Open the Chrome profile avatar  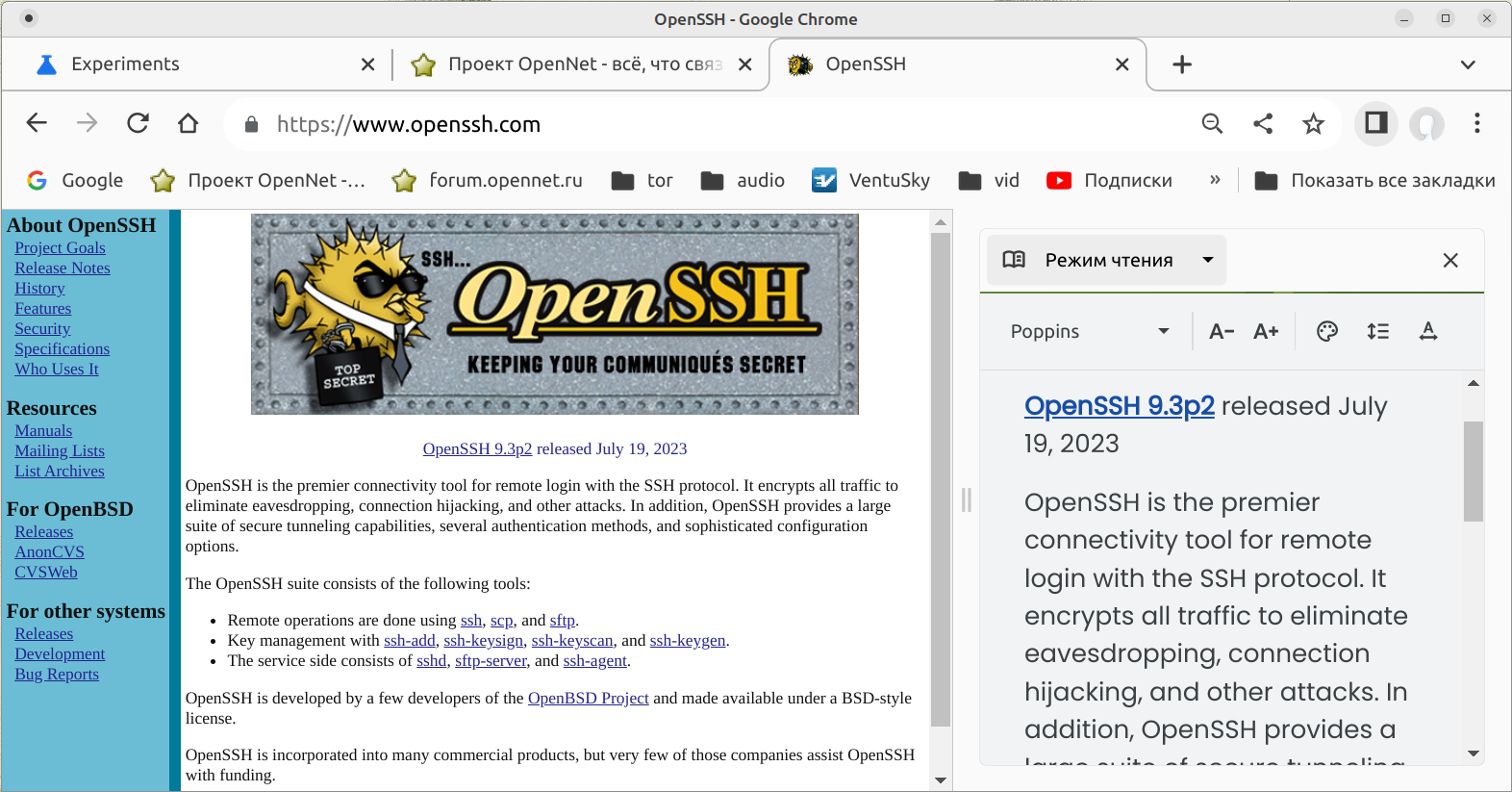[x=1427, y=124]
